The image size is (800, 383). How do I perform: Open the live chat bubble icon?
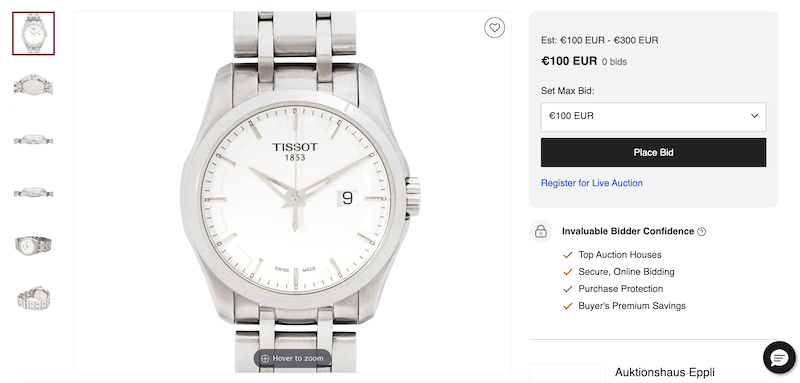(x=779, y=358)
